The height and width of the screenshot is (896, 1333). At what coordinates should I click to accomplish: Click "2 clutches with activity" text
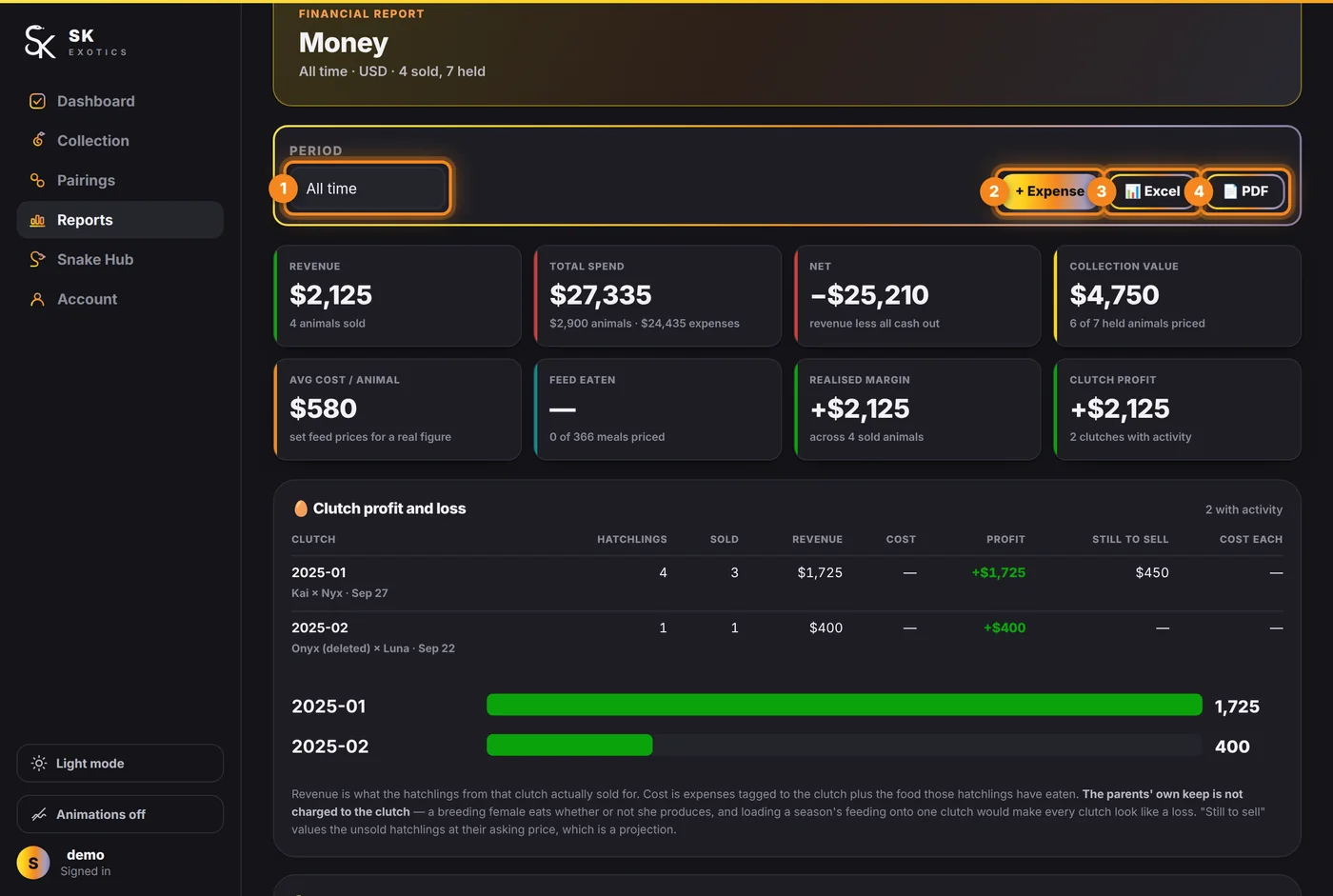(1130, 437)
